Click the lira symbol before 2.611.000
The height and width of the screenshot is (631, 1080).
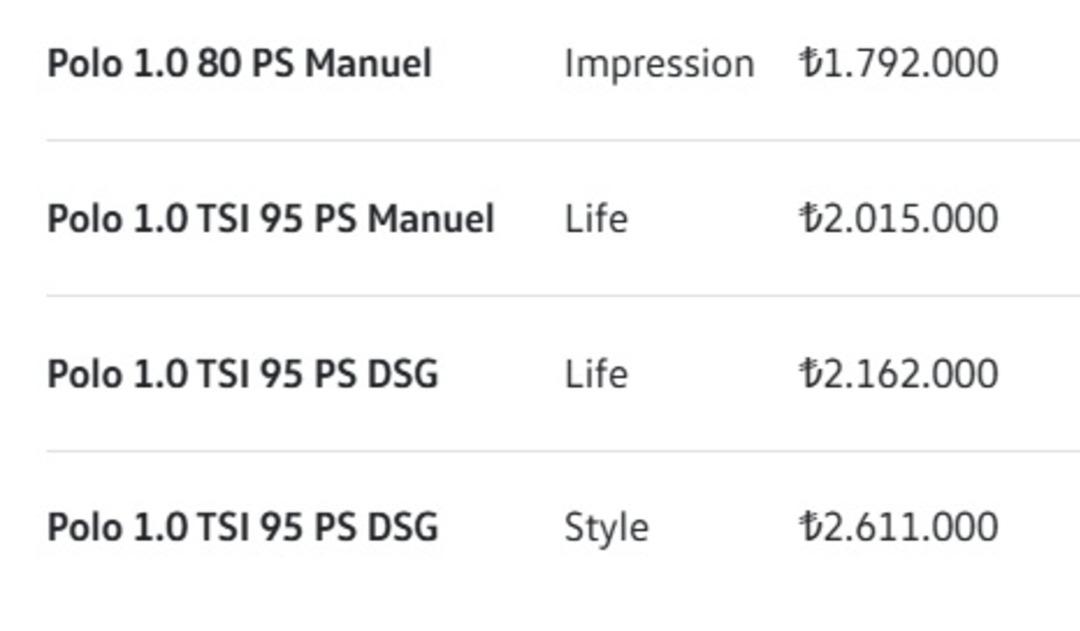pyautogui.click(x=809, y=527)
